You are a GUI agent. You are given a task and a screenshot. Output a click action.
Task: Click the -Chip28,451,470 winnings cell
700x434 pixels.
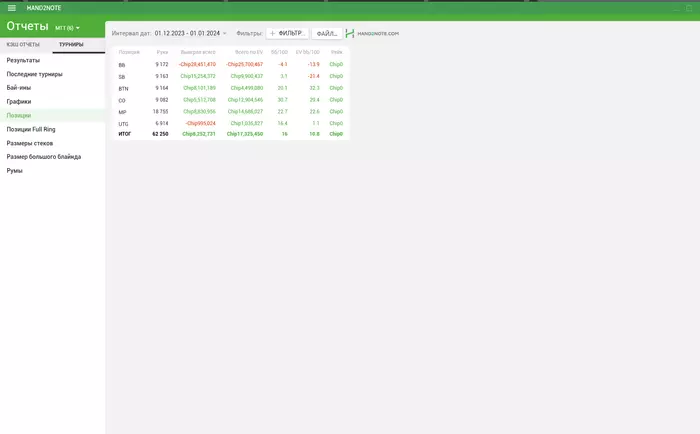point(197,65)
